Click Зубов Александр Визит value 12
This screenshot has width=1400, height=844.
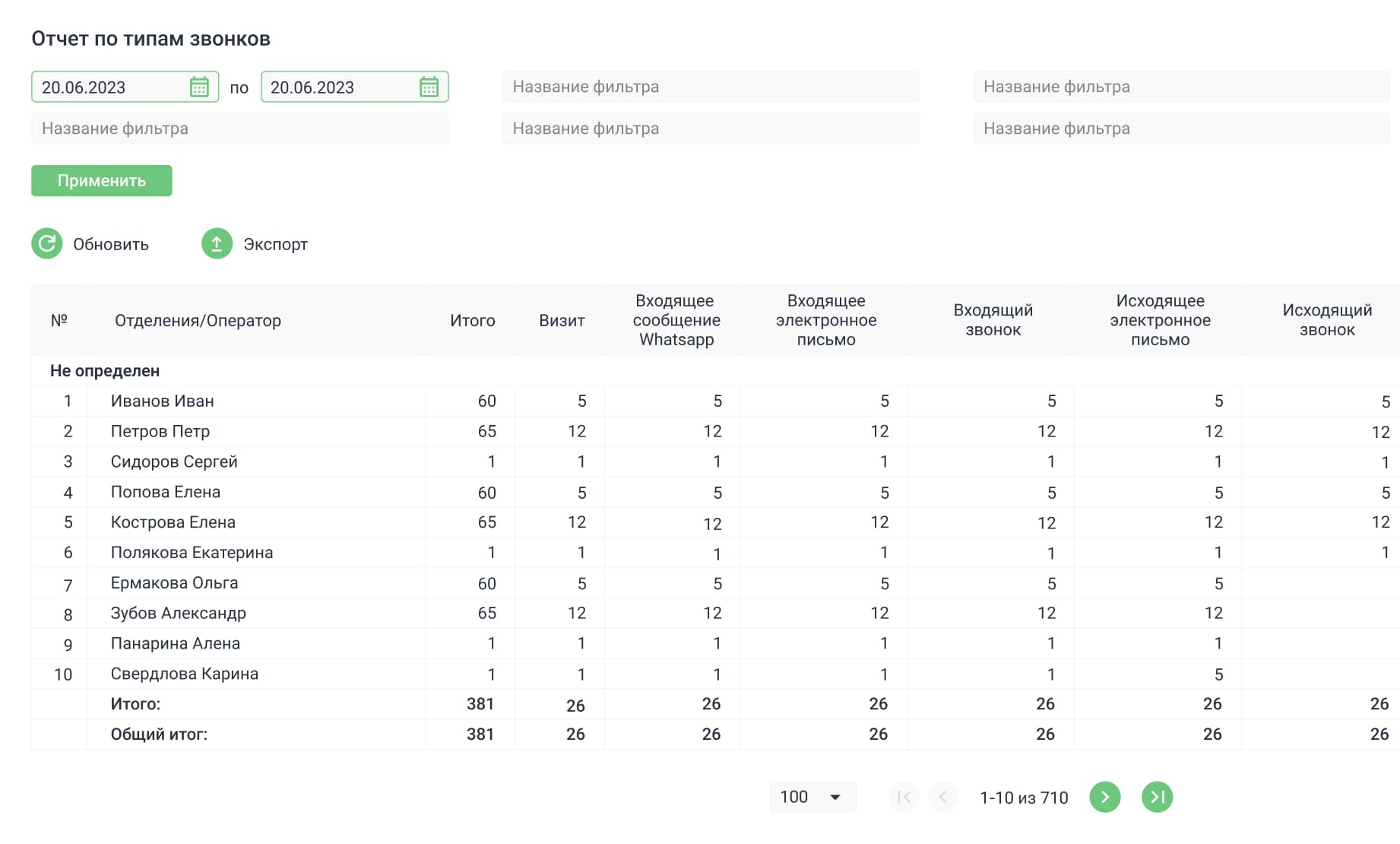click(x=577, y=613)
